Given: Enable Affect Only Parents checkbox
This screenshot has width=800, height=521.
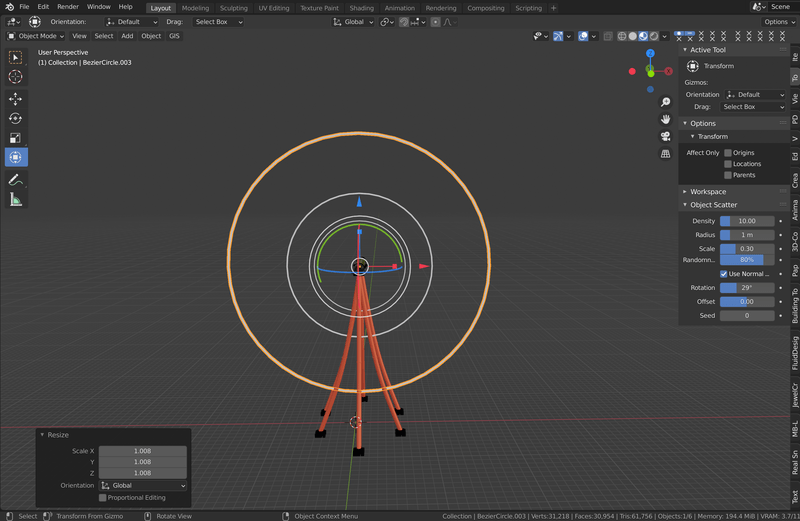Looking at the screenshot, I should (x=728, y=175).
